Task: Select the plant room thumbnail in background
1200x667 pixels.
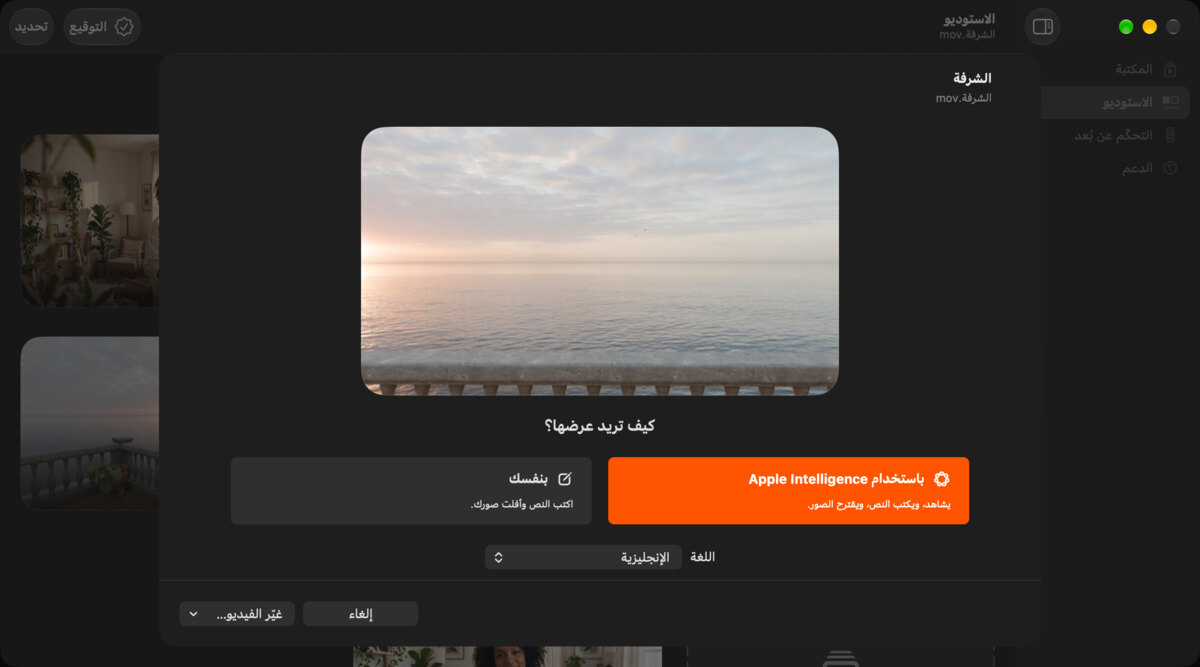Action: point(90,221)
